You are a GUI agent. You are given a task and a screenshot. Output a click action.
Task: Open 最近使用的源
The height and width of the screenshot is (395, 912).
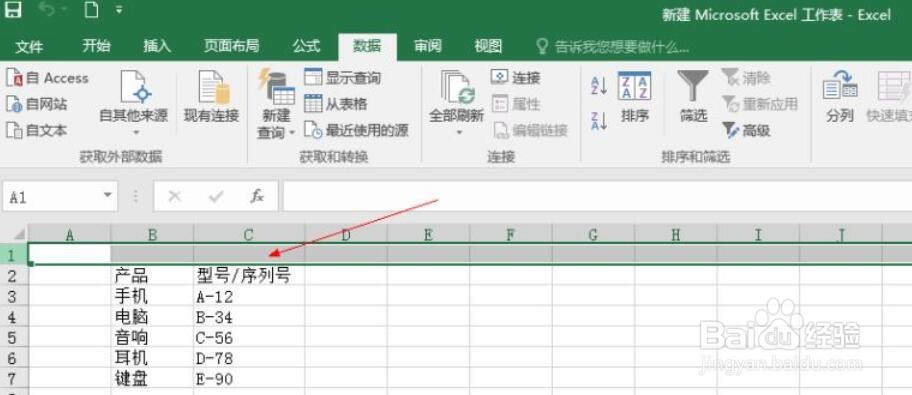tap(357, 130)
